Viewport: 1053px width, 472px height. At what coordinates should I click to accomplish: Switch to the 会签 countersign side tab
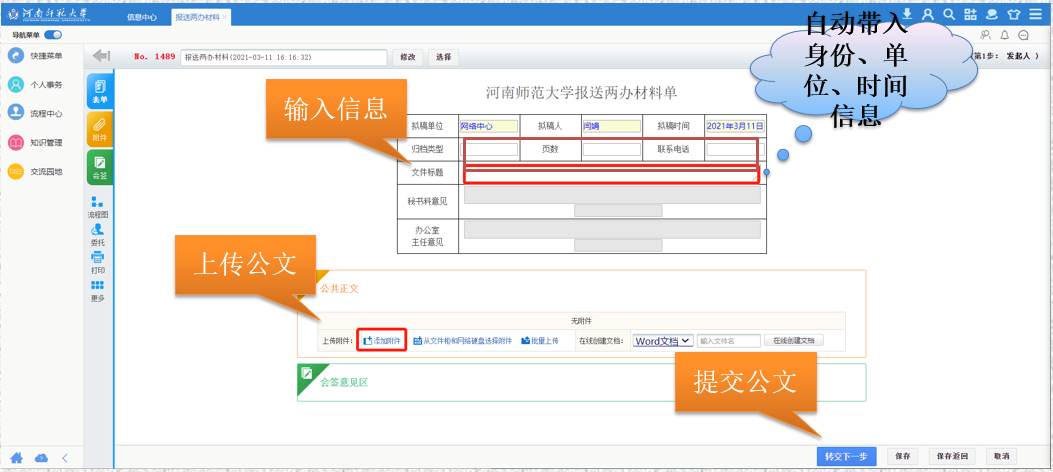(x=99, y=166)
